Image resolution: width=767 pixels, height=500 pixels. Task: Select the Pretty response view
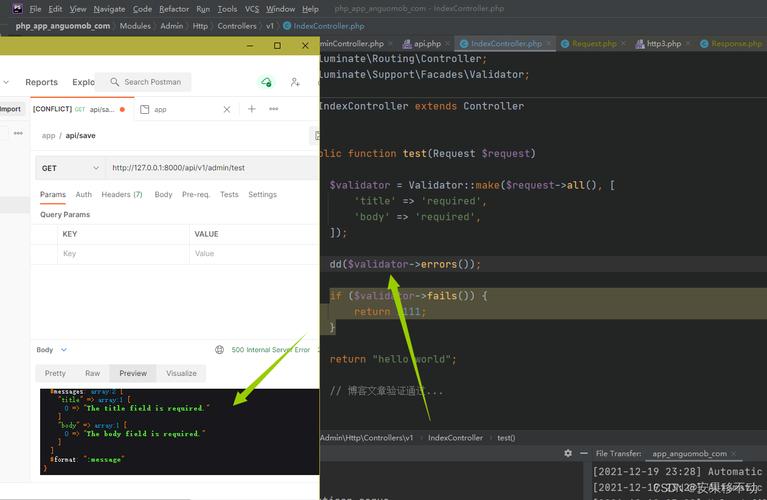[x=55, y=373]
